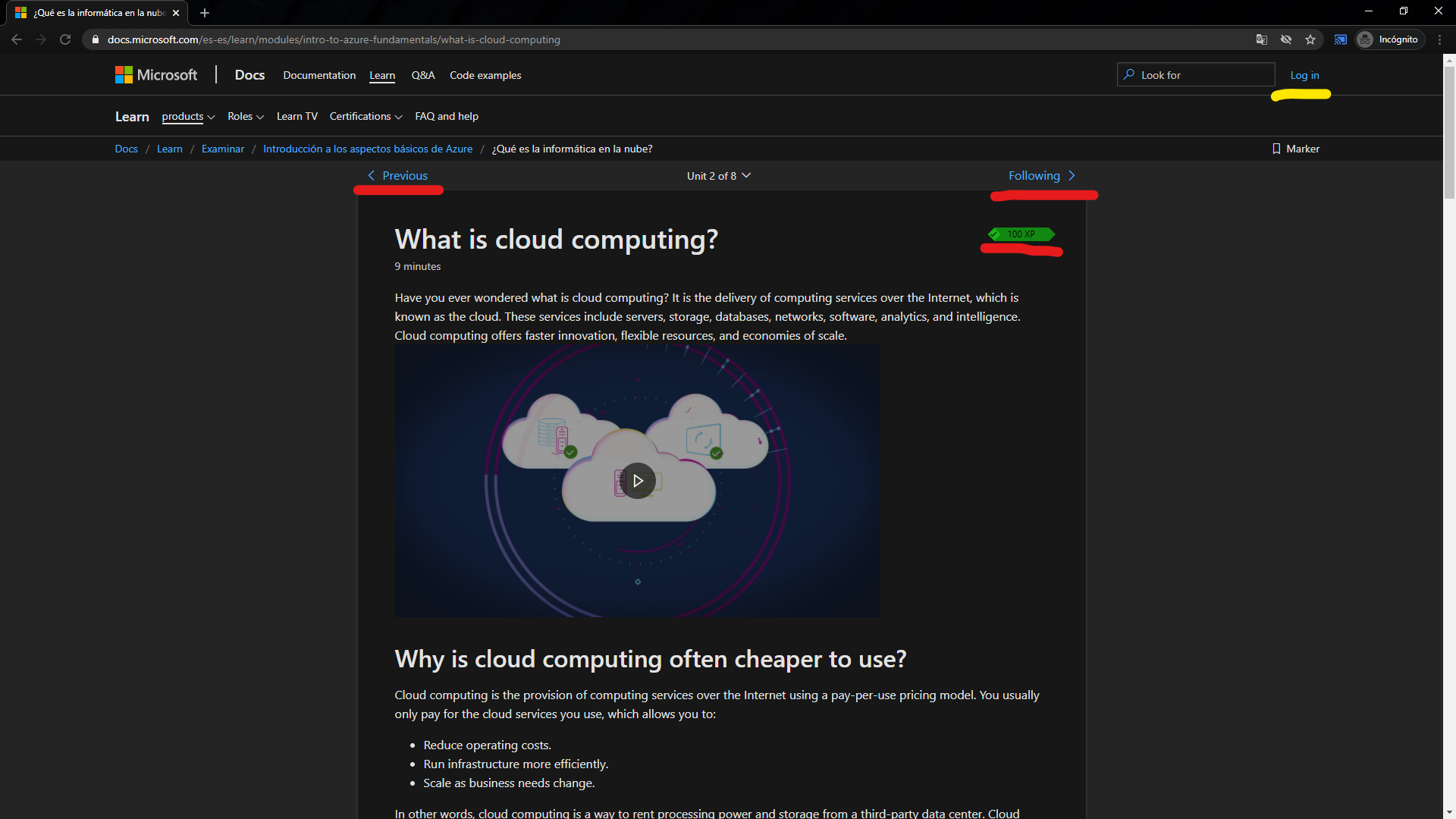Bookmark this page with the star icon
Screen dimensions: 1456x819
[x=1311, y=39]
